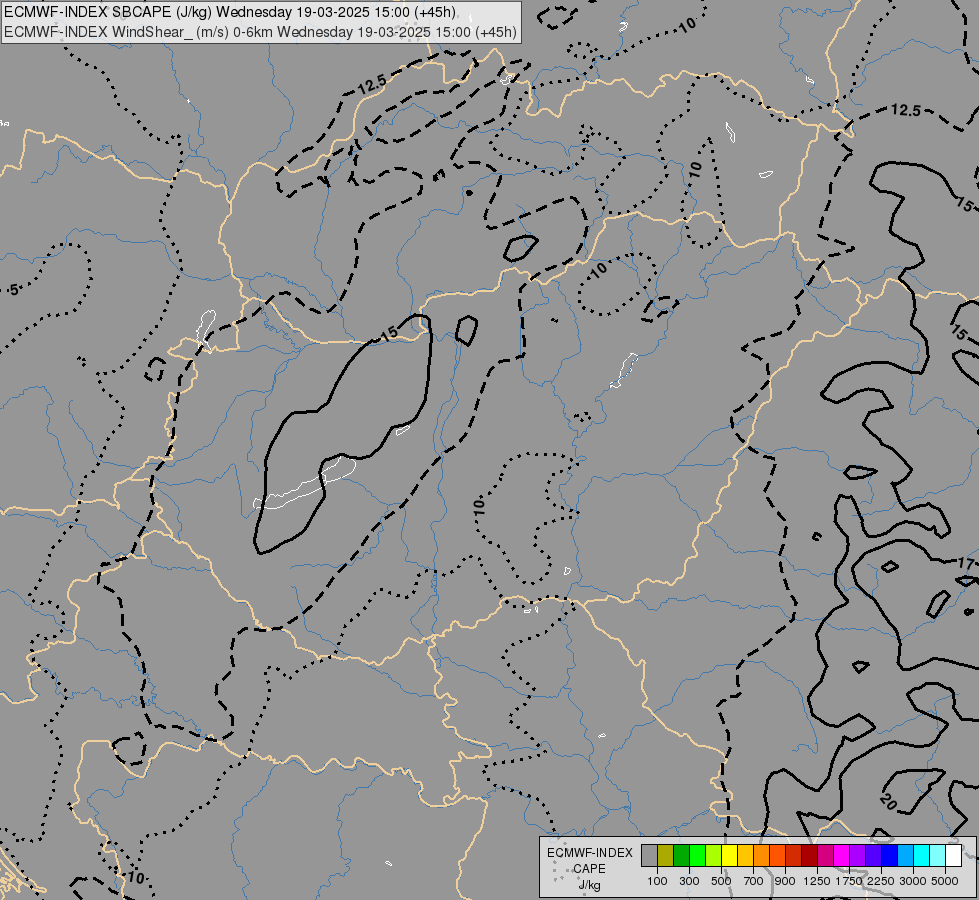Click the legend value 1750
This screenshot has width=979, height=900.
[x=850, y=881]
